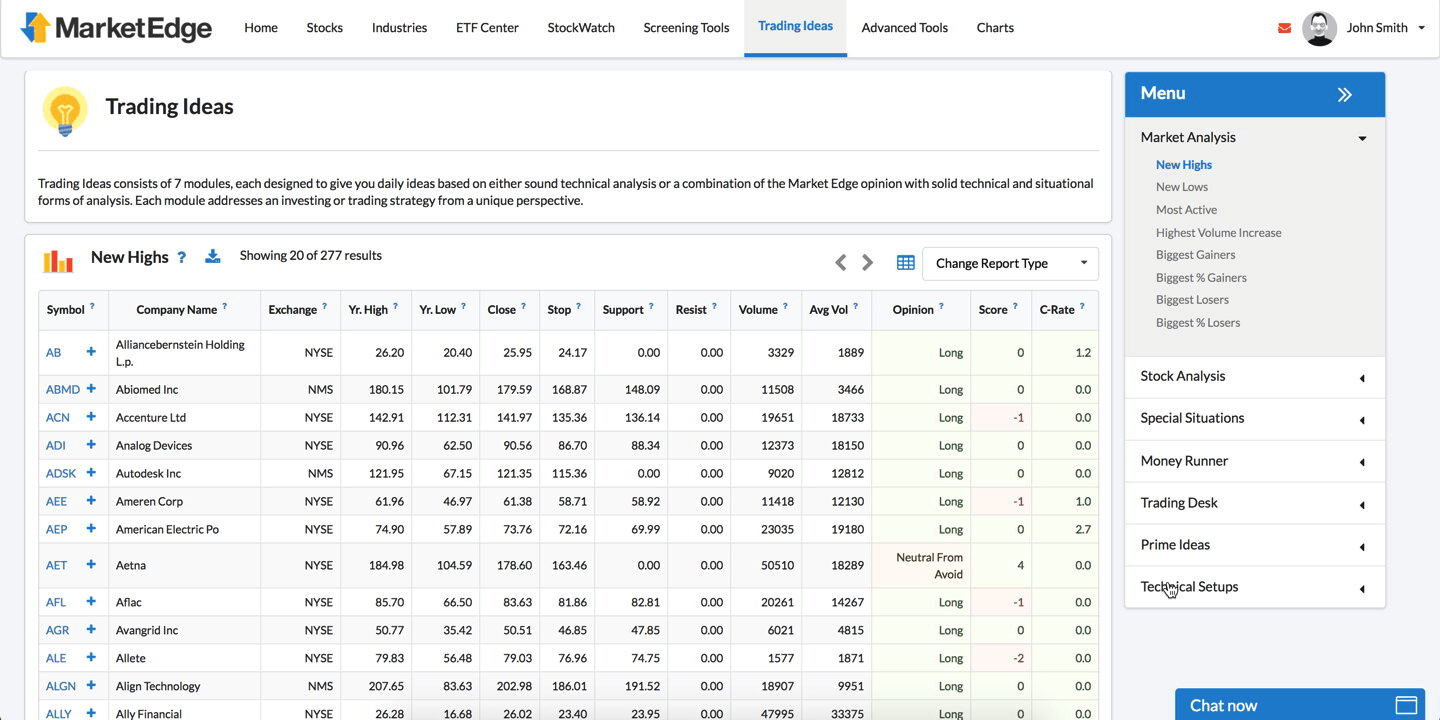Click plus icon next to ADSK
This screenshot has height=720, width=1440.
pyautogui.click(x=91, y=472)
